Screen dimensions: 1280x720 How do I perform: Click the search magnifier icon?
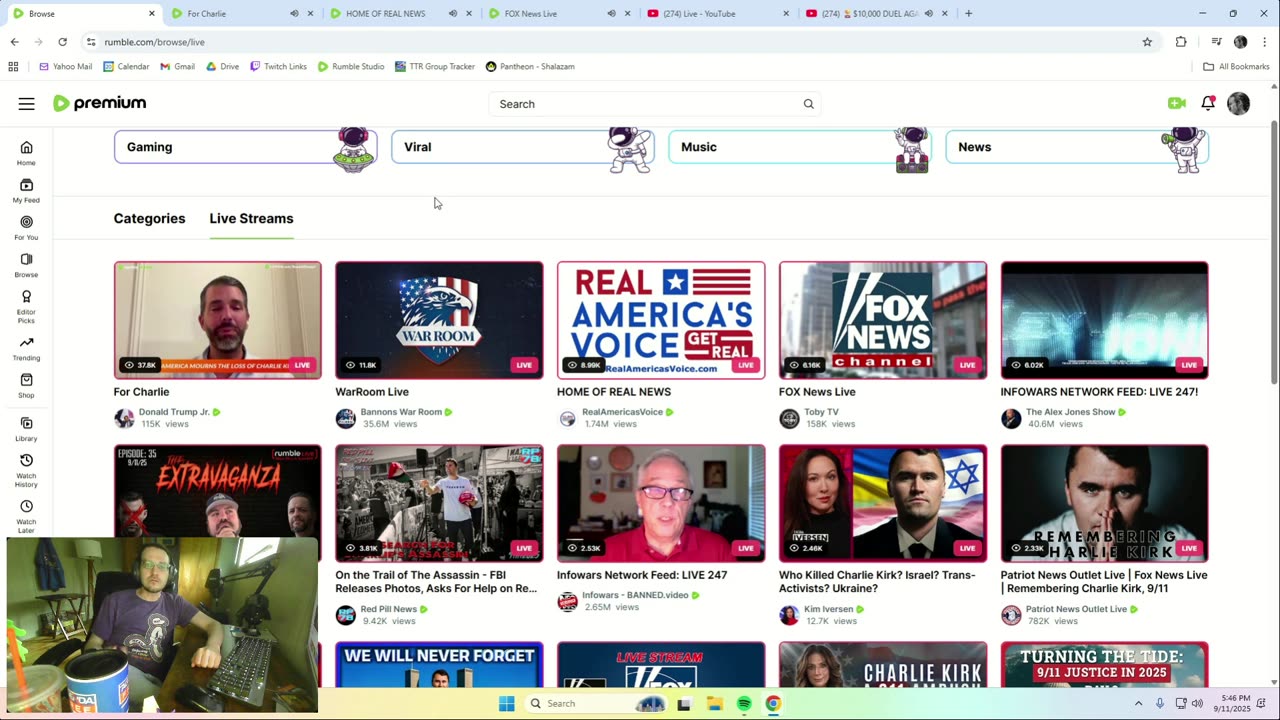(808, 104)
